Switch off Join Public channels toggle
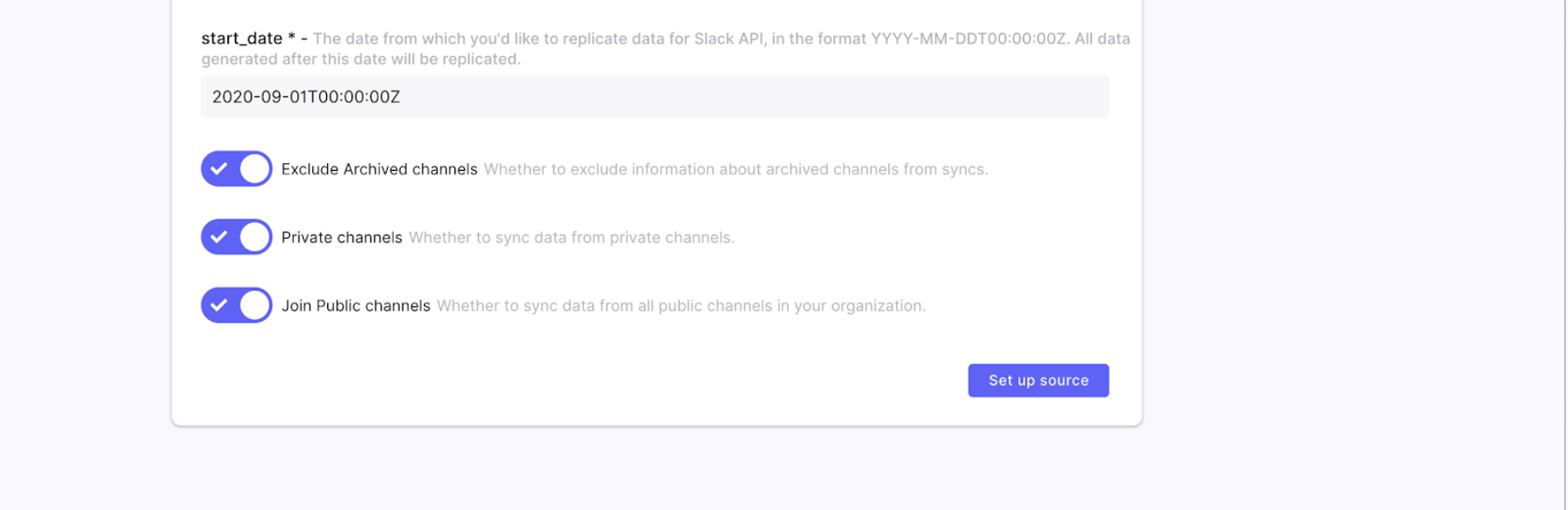 (236, 305)
